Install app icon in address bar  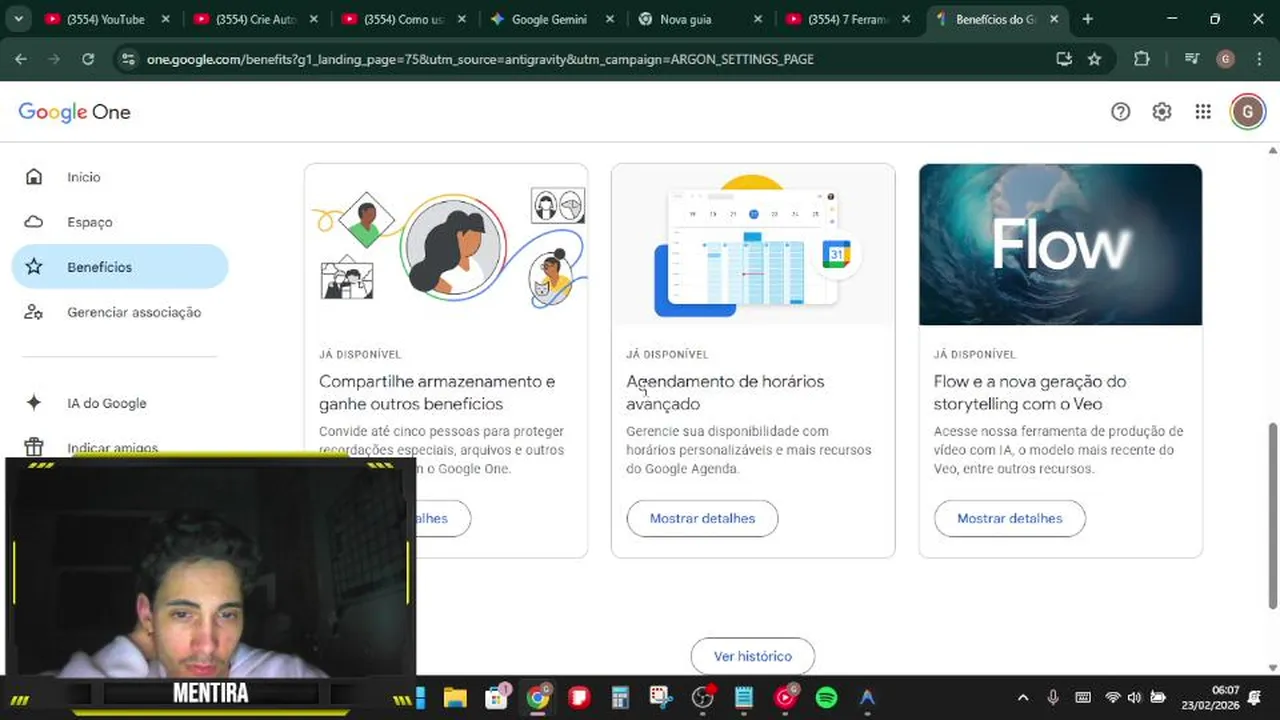coord(1064,59)
